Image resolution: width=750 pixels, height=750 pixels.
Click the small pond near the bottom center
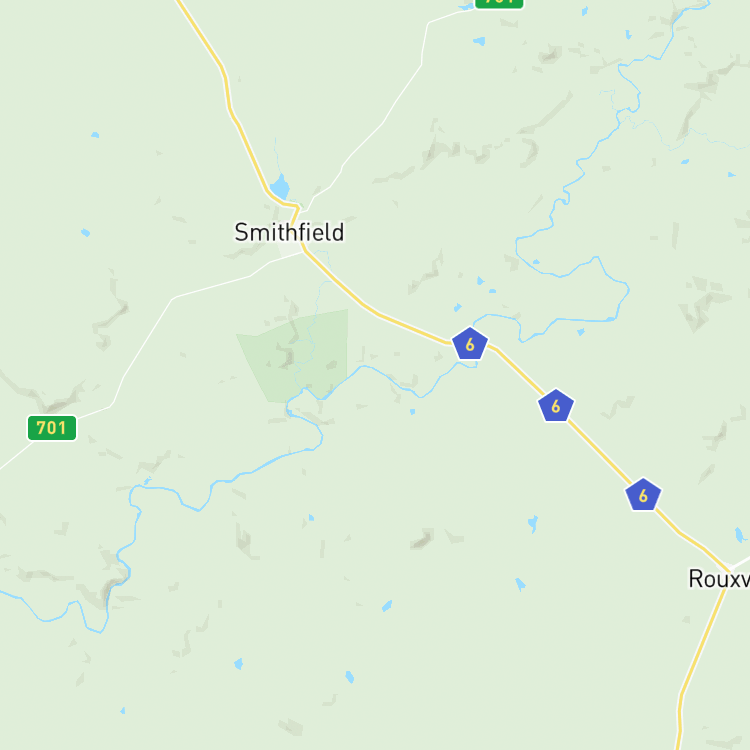pyautogui.click(x=350, y=677)
